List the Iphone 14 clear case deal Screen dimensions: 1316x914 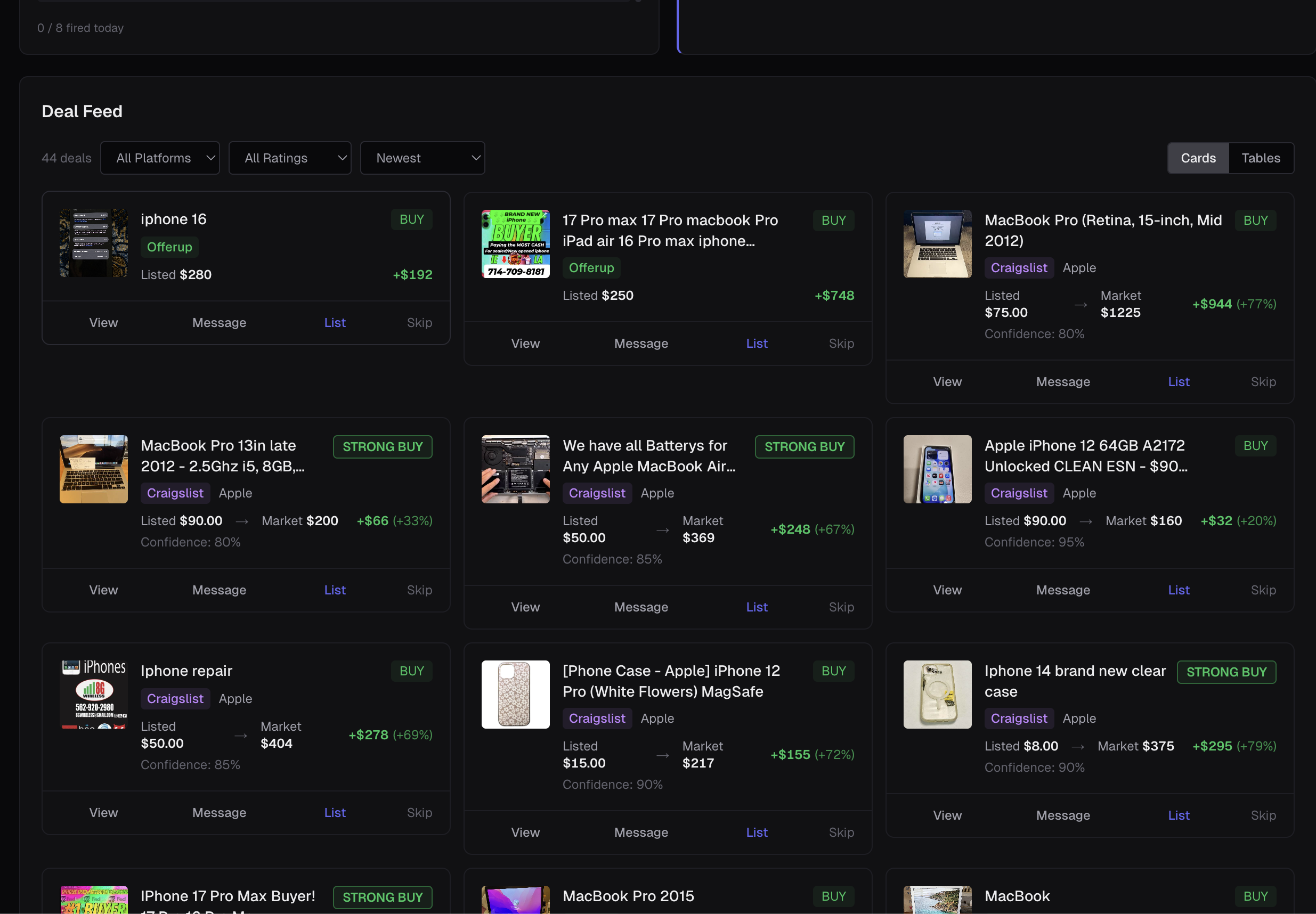click(1179, 815)
